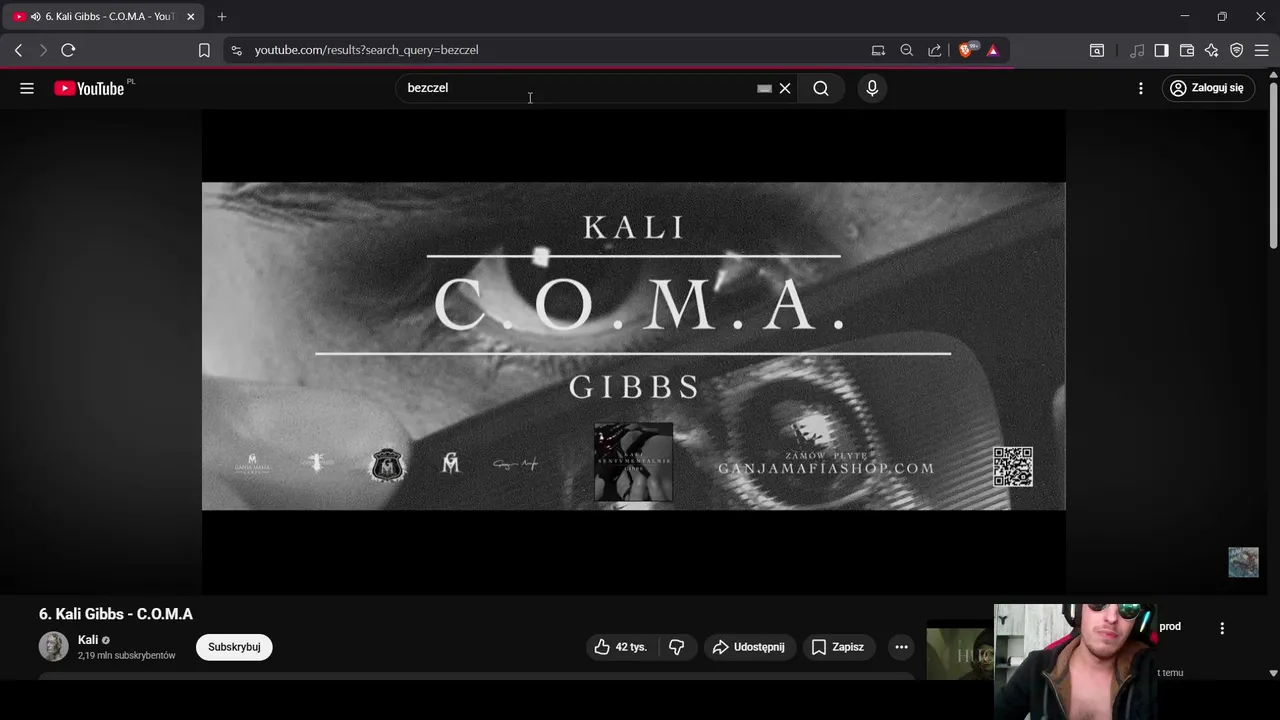
Task: Select the Kali Gibbs C.O.M.A tab
Action: [104, 17]
